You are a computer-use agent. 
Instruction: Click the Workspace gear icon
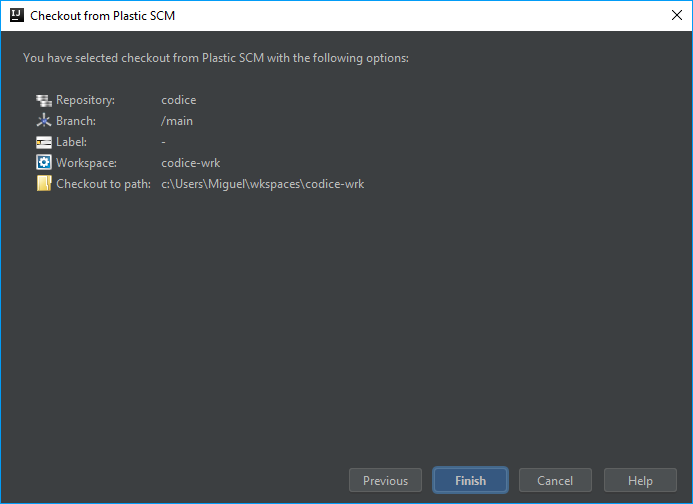click(x=44, y=163)
